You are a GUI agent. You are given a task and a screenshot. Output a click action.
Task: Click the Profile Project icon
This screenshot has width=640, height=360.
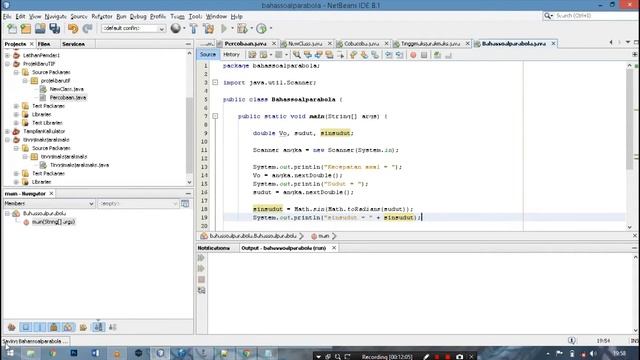point(261,29)
